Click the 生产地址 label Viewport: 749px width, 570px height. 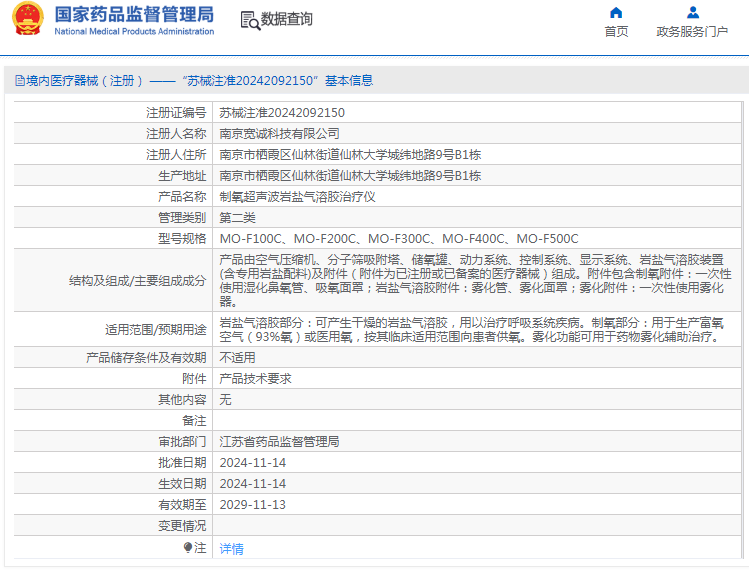tap(182, 176)
